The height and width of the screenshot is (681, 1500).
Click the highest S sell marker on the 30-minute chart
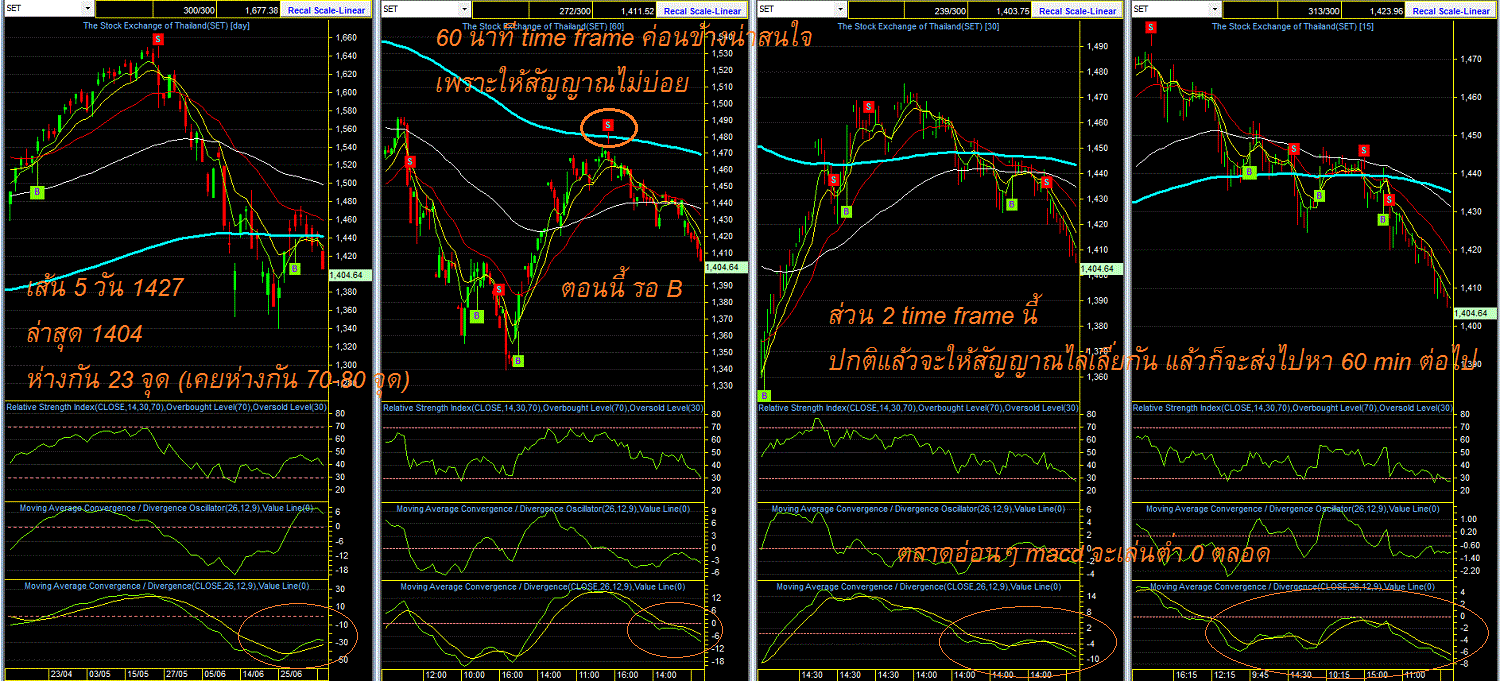868,107
